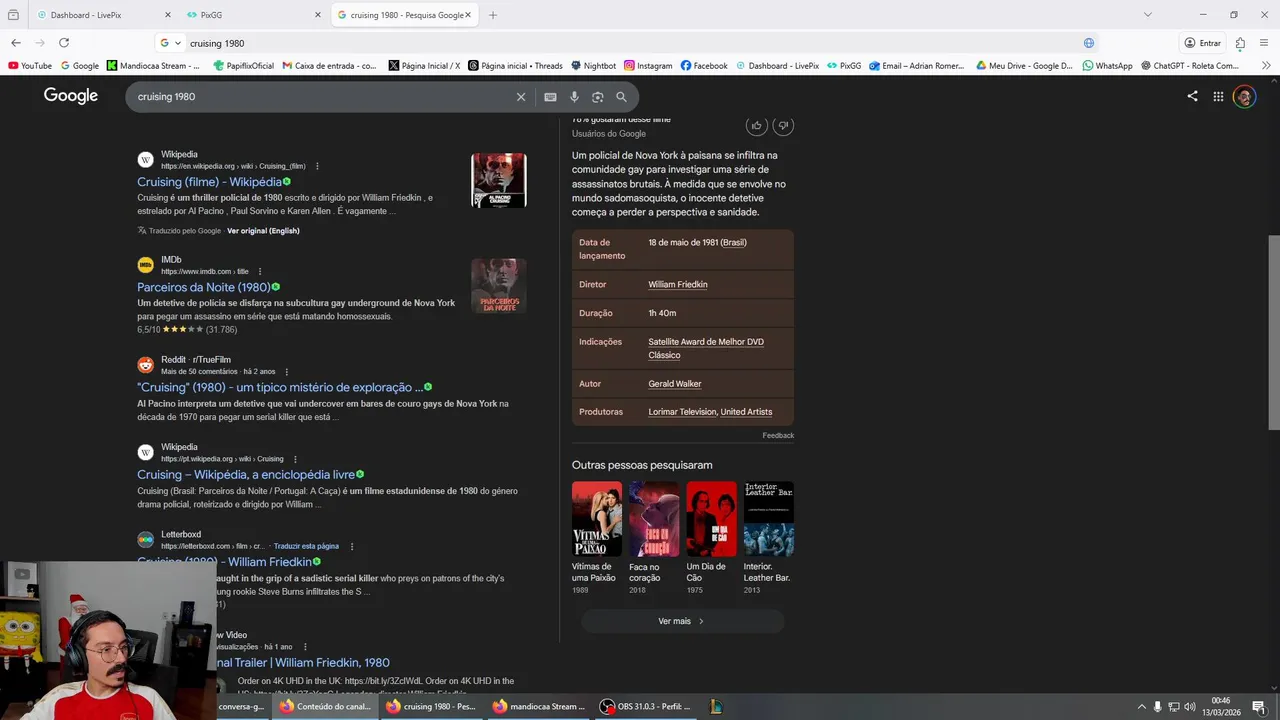Open Cruising (filme) - Wikipédia result
The image size is (1280, 720).
(x=209, y=182)
